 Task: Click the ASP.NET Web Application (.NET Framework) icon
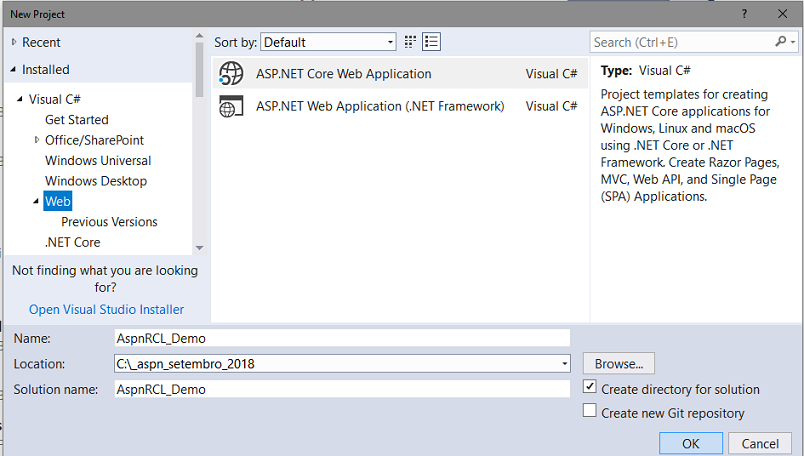tap(231, 106)
